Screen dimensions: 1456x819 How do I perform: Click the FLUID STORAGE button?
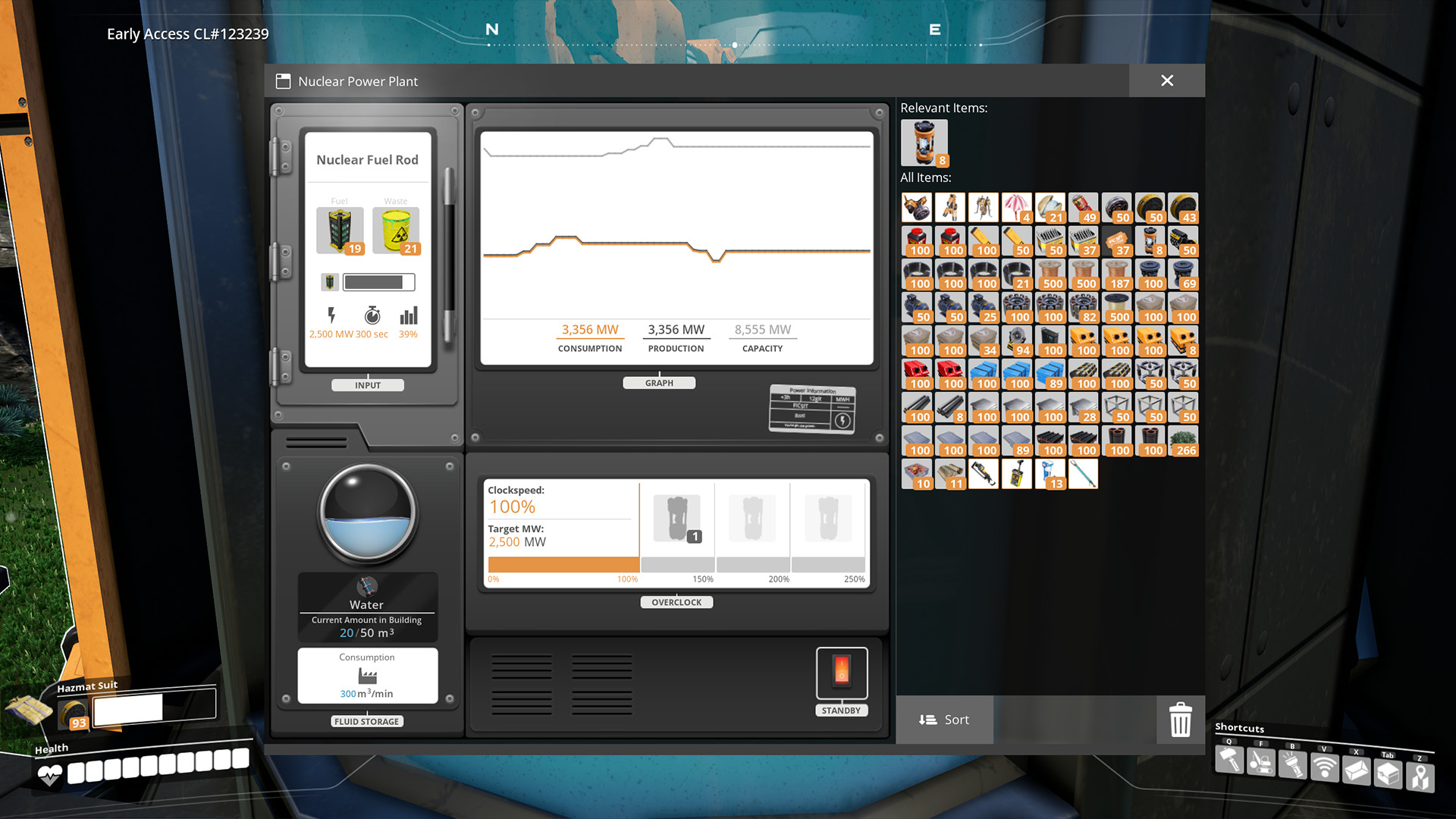point(365,721)
